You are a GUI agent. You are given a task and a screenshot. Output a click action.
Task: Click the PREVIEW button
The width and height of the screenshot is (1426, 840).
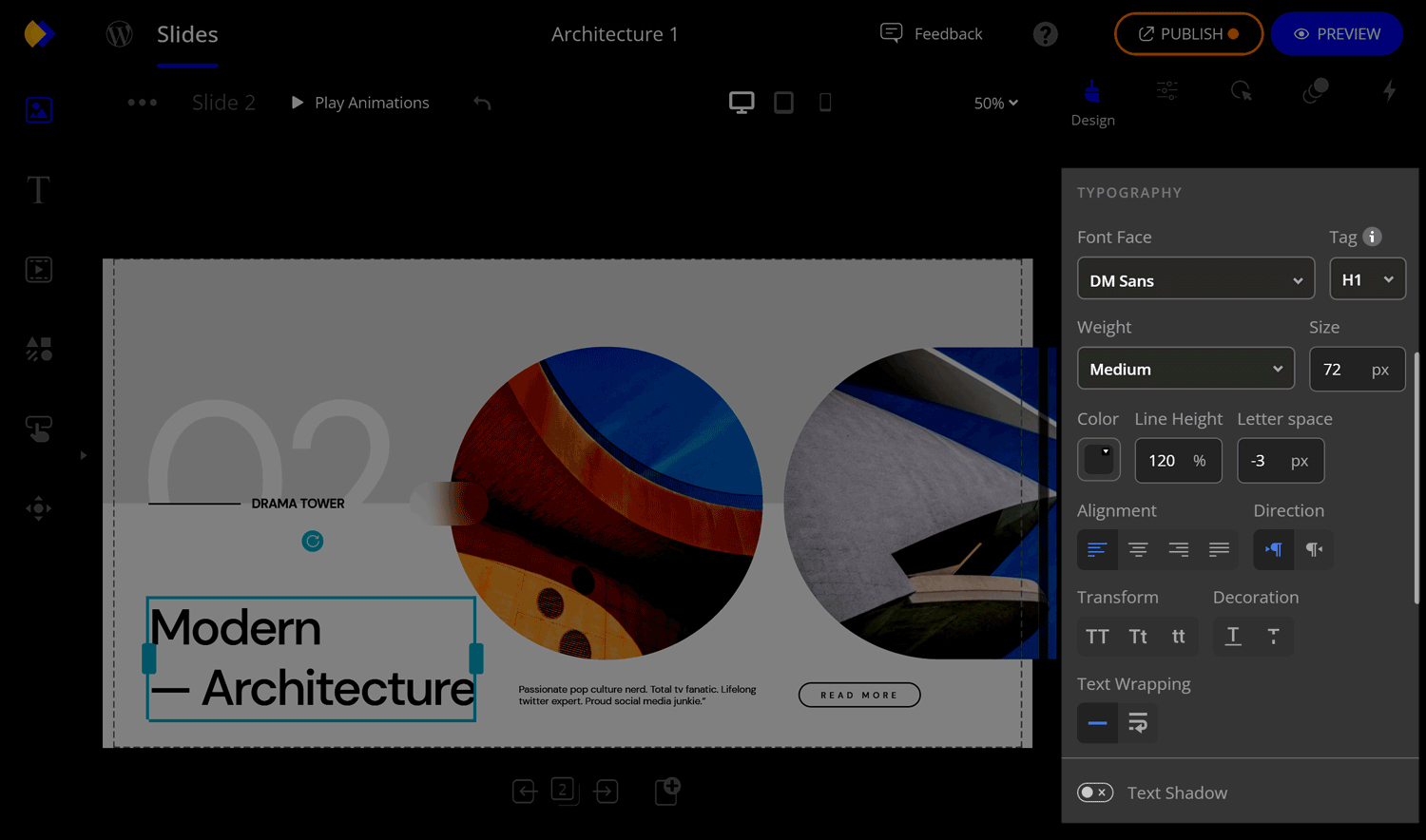coord(1337,34)
